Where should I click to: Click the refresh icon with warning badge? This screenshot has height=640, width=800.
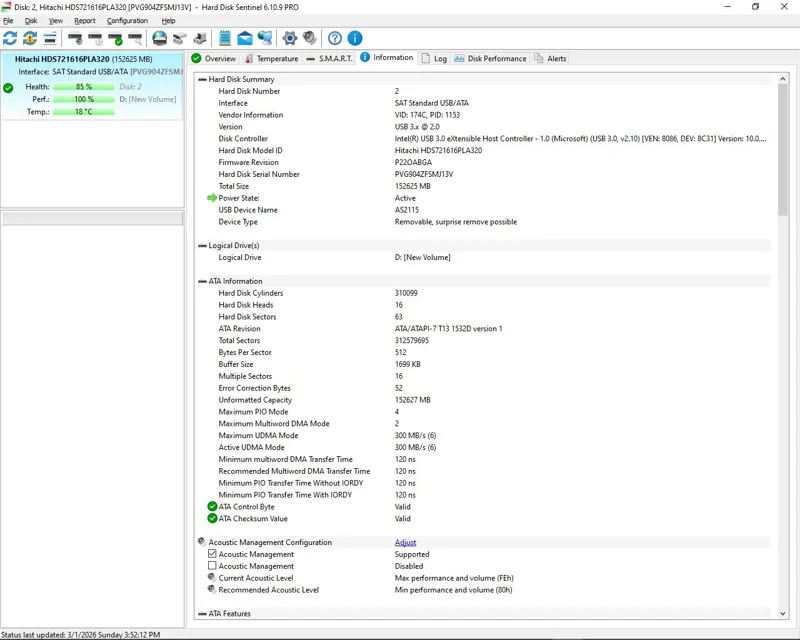(x=30, y=38)
